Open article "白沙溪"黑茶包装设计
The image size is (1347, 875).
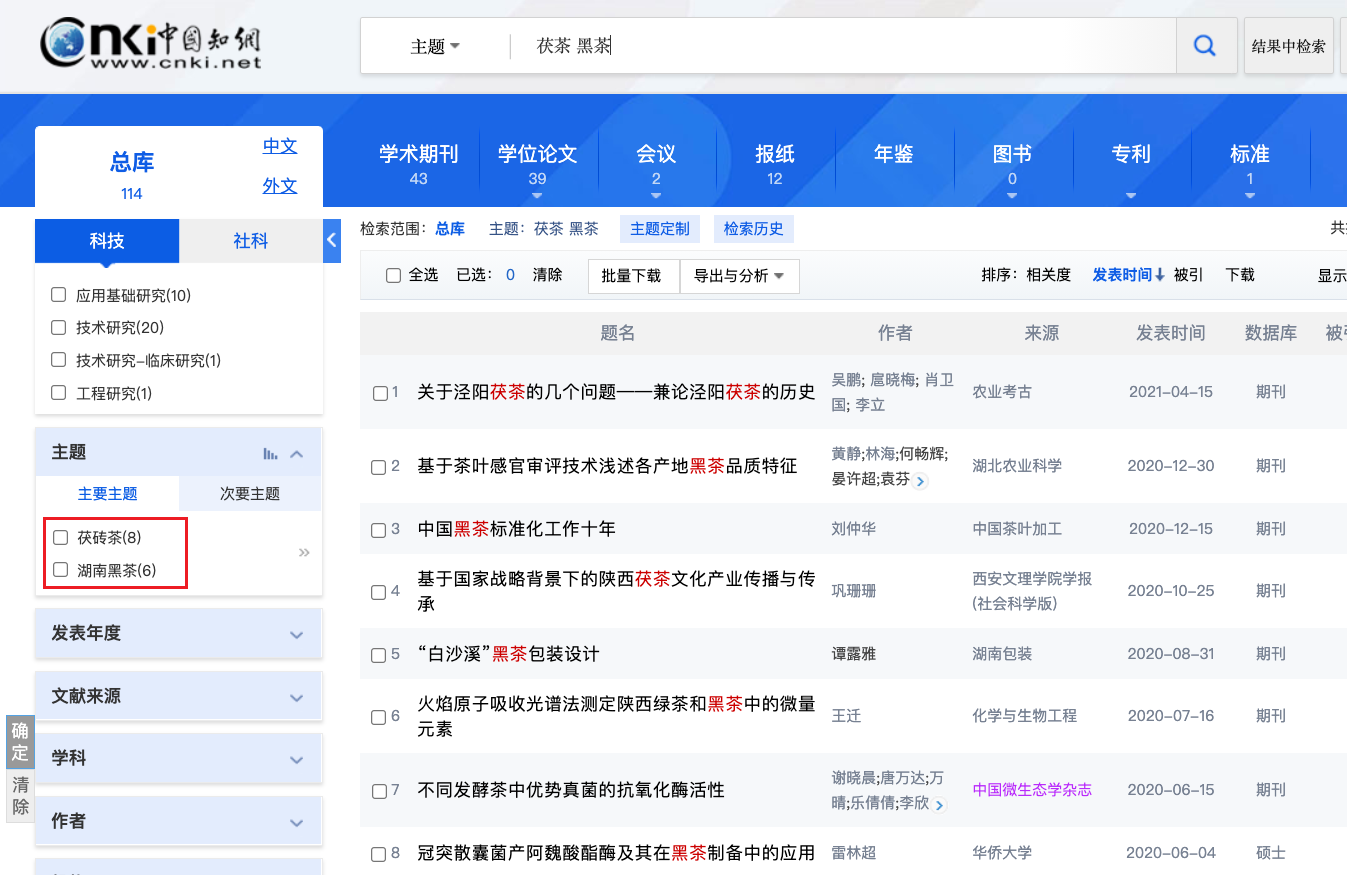pyautogui.click(x=508, y=654)
